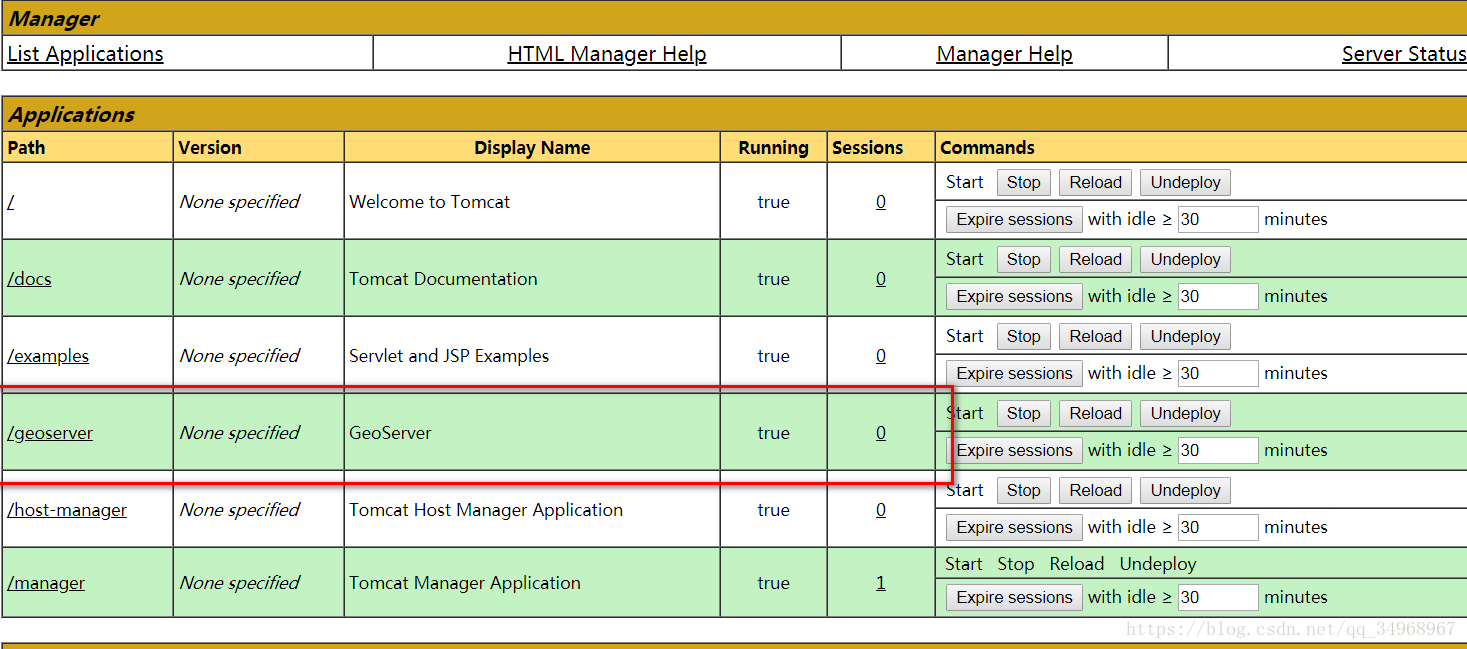Open the /manager path link
The image size is (1467, 649).
point(46,583)
